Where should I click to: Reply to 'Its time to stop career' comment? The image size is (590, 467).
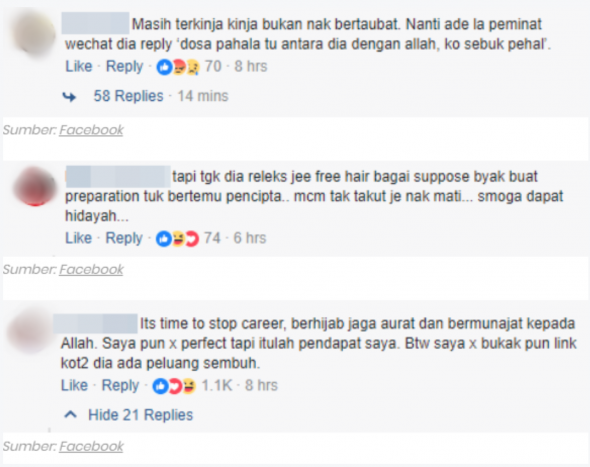tap(120, 386)
